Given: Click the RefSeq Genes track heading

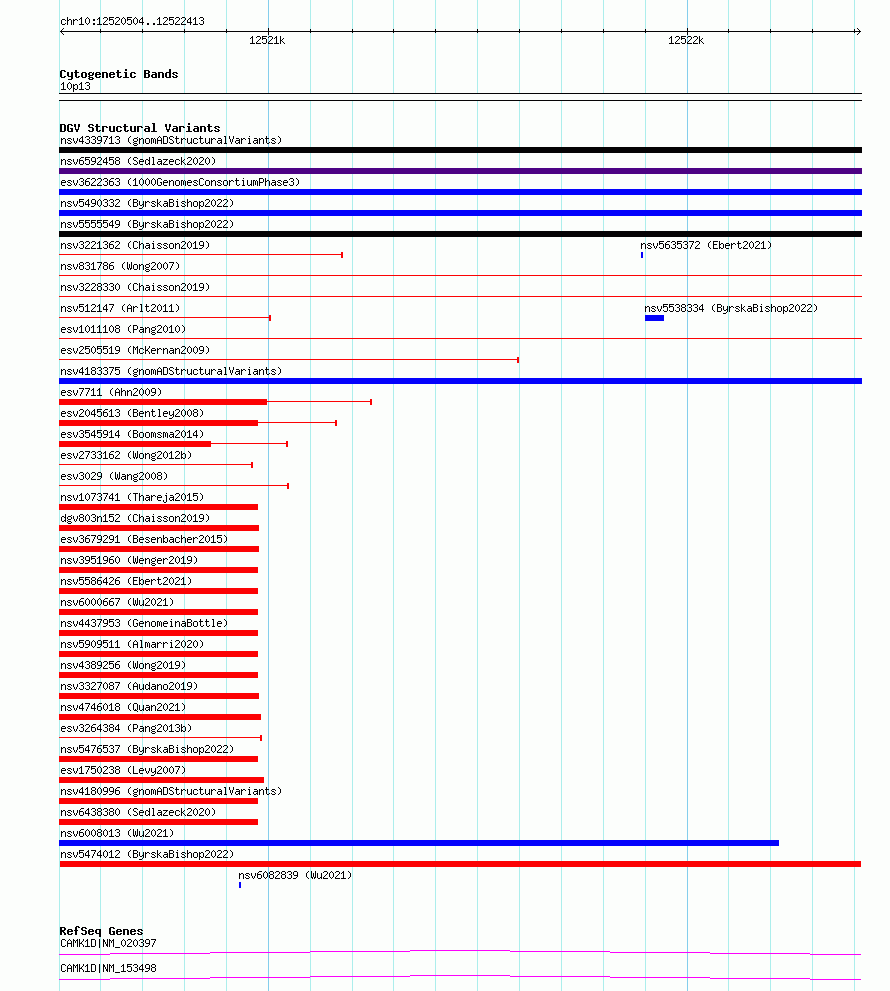Looking at the screenshot, I should (x=101, y=931).
